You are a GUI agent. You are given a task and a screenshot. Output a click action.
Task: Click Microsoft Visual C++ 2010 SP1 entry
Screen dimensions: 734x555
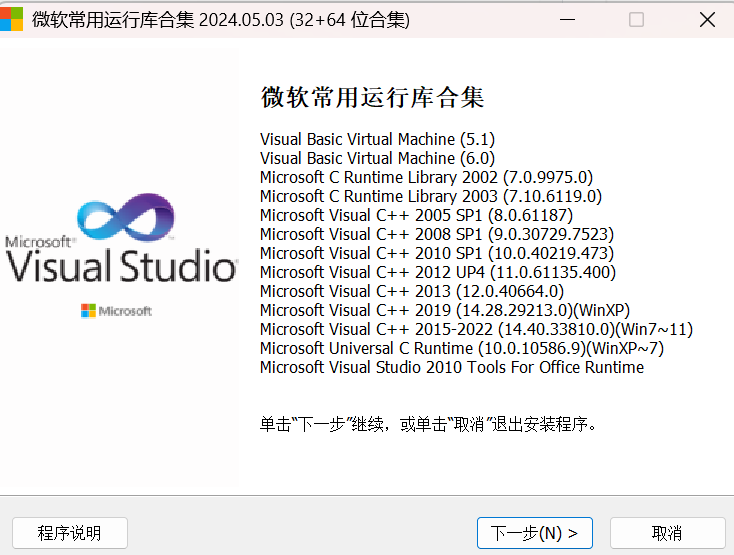pos(436,253)
